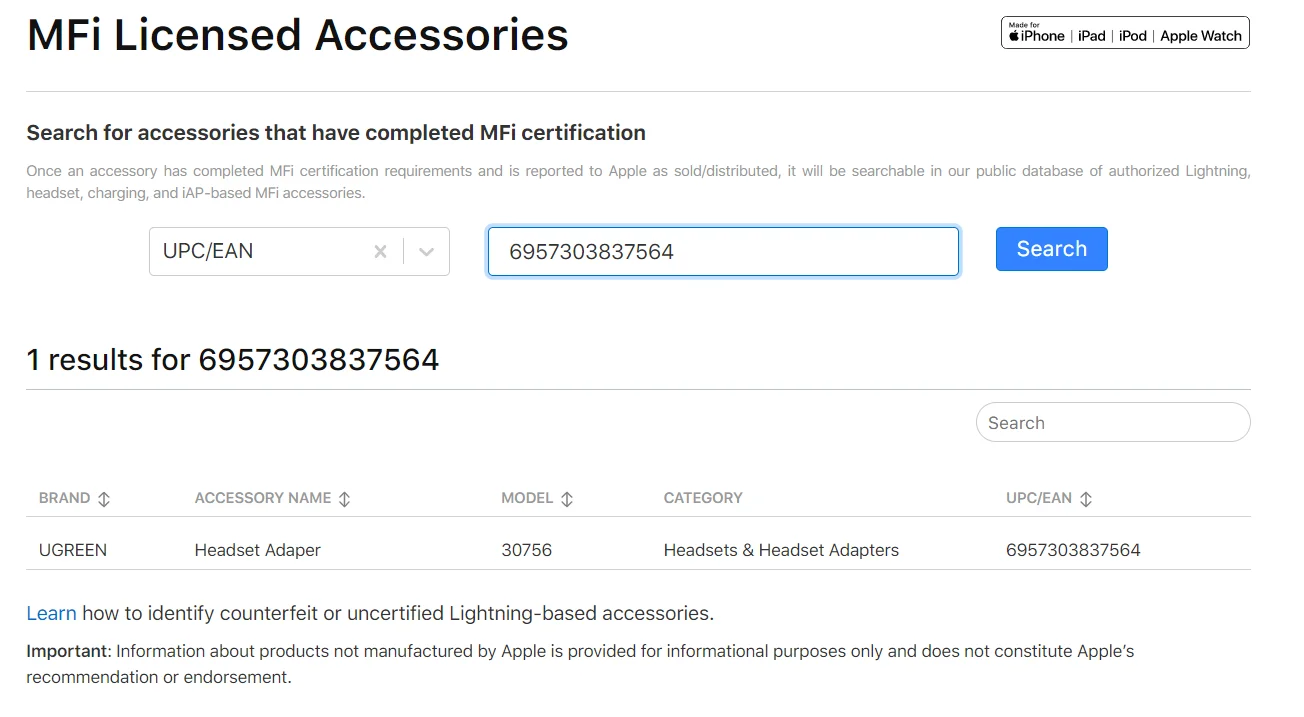Viewport: 1304px width, 717px height.
Task: Click the ACCESSORY NAME column header
Action: [x=262, y=498]
